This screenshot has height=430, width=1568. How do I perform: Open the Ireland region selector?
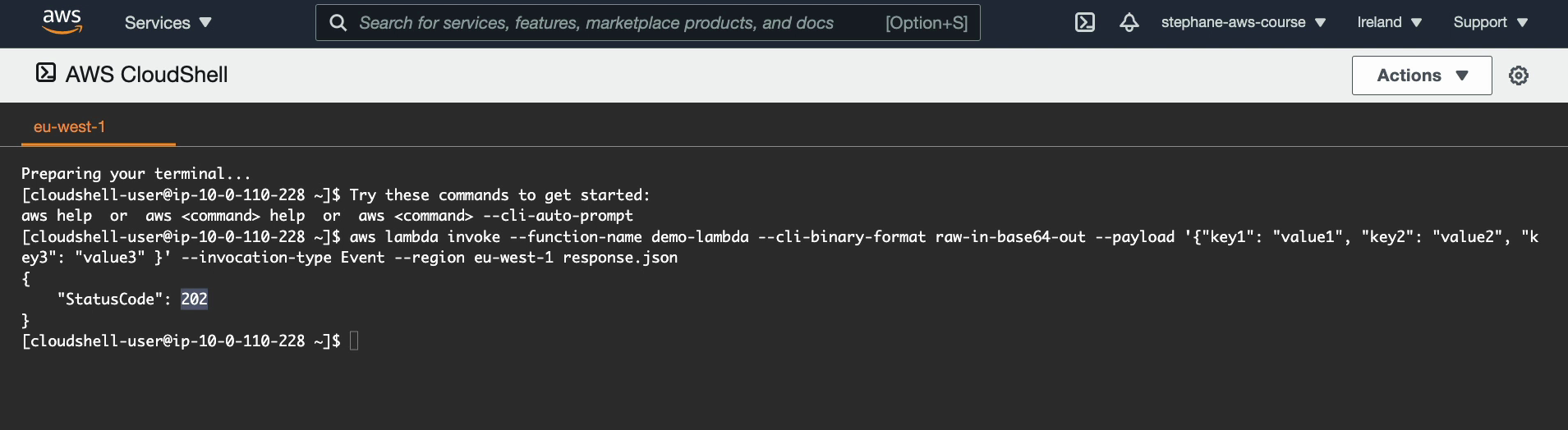click(x=1389, y=22)
